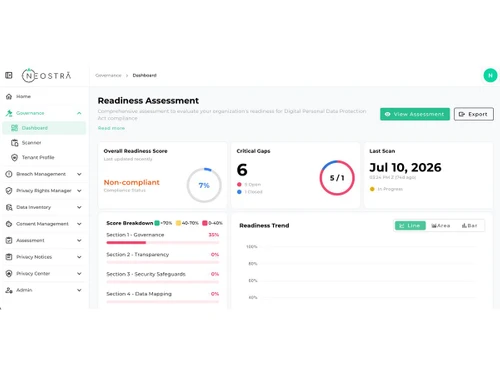
Task: Click the Consent Management icon
Action: click(x=9, y=224)
